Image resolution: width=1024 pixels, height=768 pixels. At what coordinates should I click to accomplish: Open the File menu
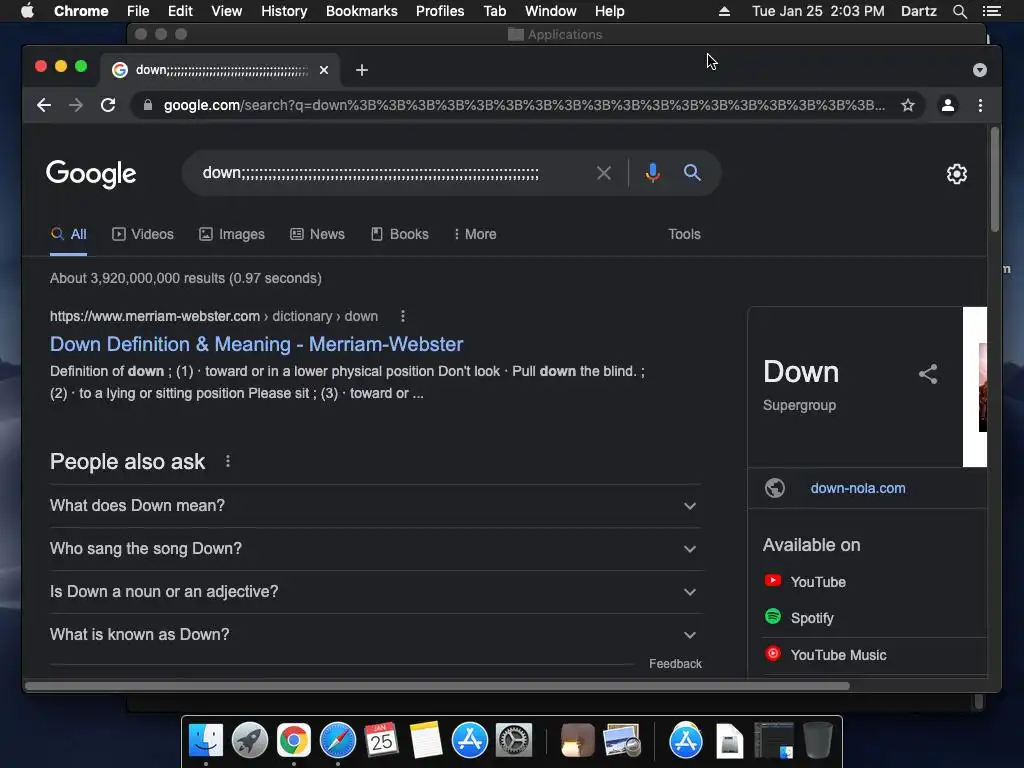point(138,11)
